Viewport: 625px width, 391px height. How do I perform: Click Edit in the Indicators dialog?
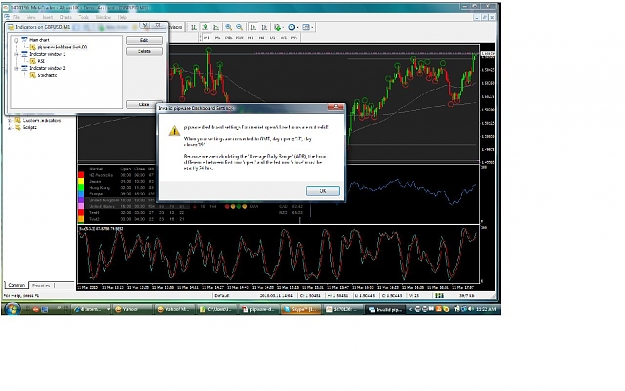point(144,40)
